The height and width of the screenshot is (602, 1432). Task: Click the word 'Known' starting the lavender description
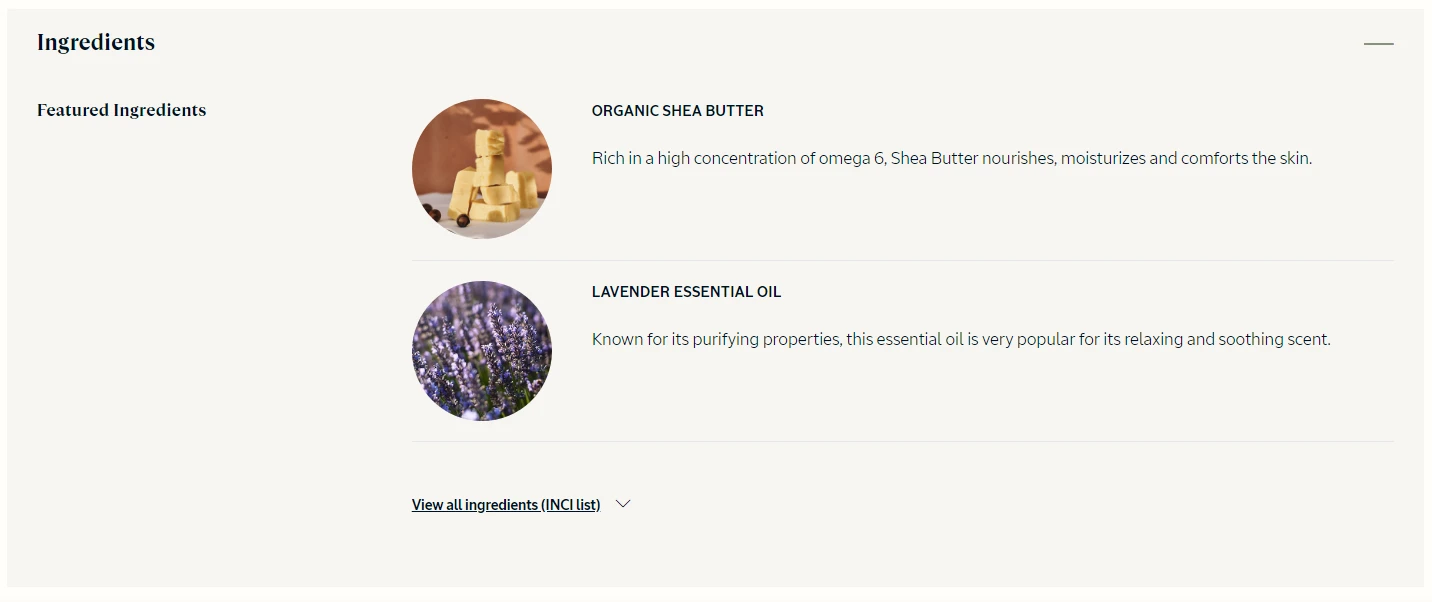coord(617,339)
